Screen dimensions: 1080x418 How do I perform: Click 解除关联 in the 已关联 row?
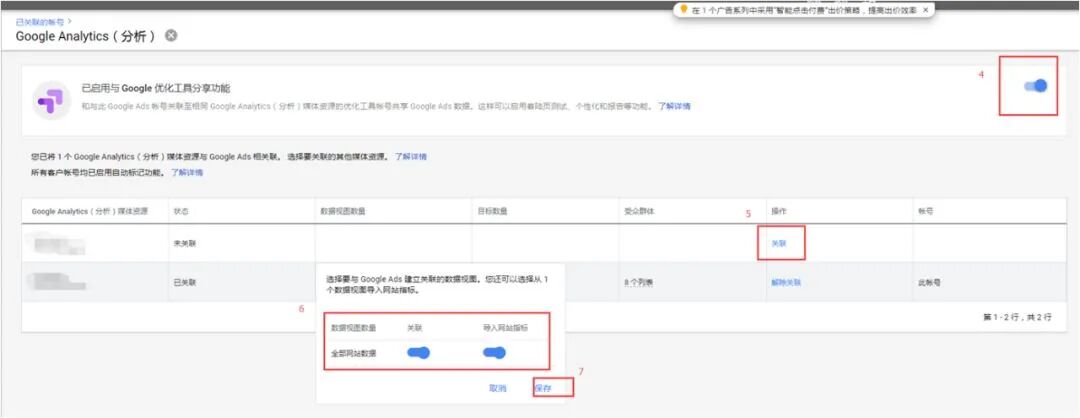[785, 282]
